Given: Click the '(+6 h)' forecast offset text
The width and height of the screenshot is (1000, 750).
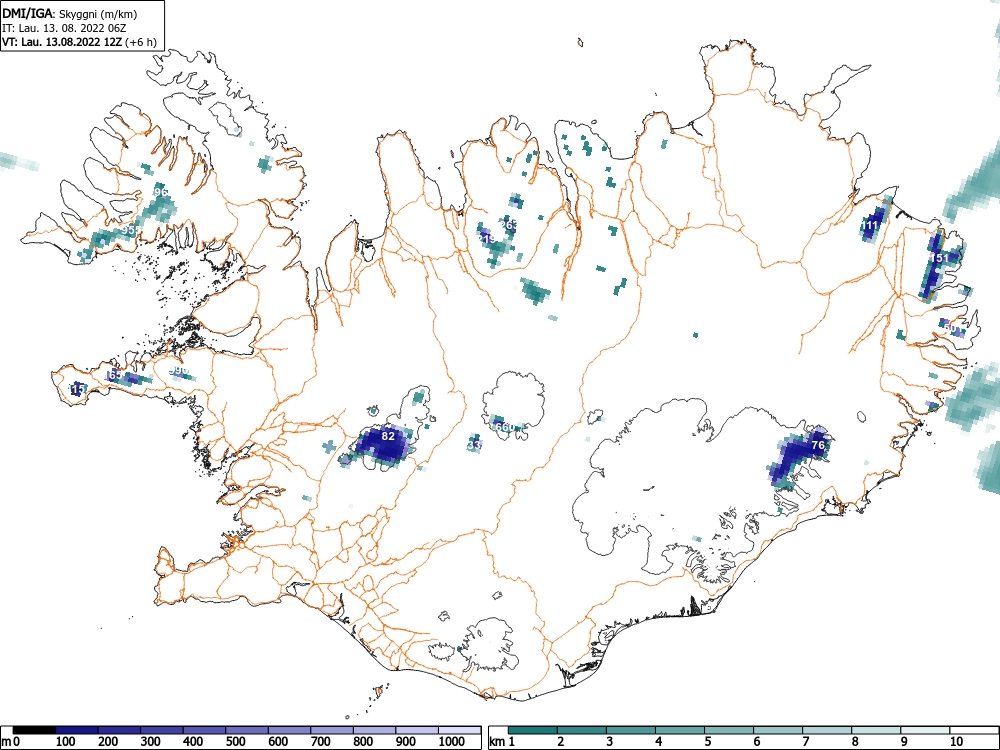Looking at the screenshot, I should pos(141,42).
